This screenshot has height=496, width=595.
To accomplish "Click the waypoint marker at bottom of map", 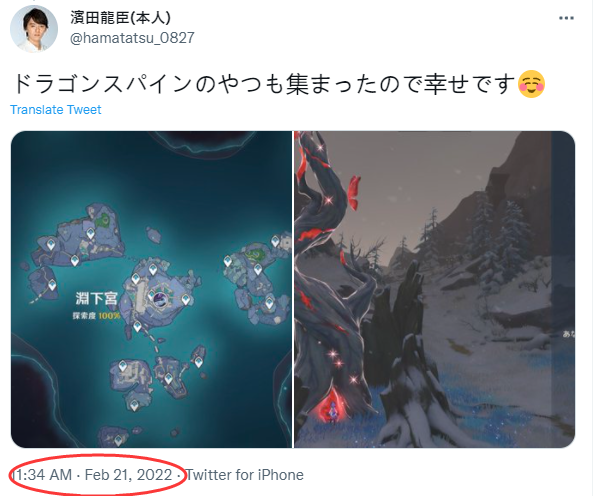I will [x=119, y=440].
